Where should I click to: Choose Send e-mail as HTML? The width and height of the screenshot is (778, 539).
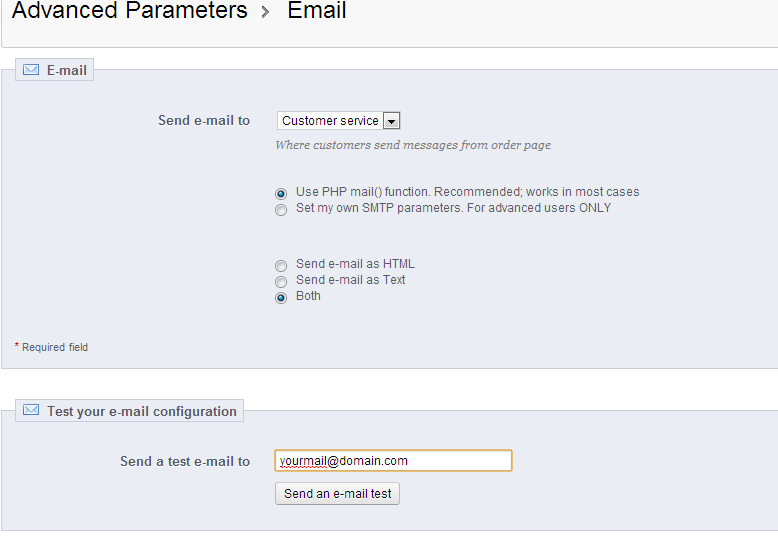click(x=281, y=265)
